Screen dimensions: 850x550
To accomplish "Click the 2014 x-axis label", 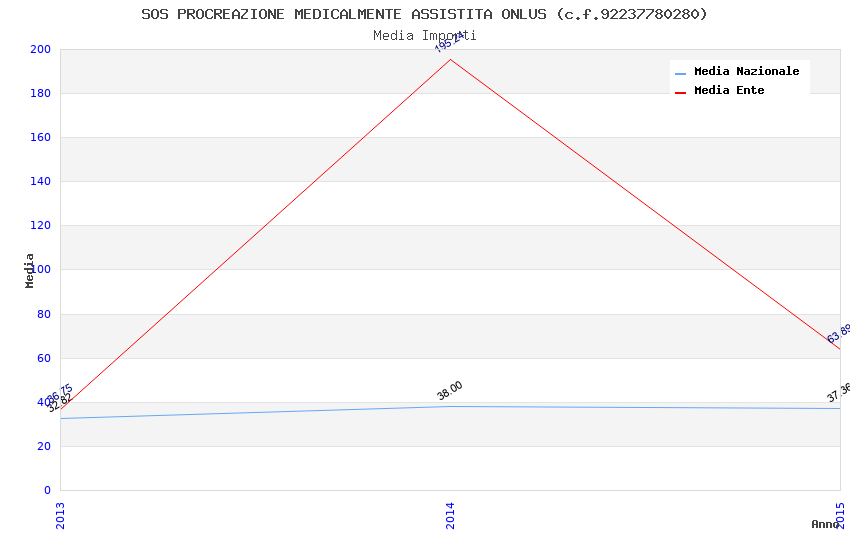I will pos(450,515).
